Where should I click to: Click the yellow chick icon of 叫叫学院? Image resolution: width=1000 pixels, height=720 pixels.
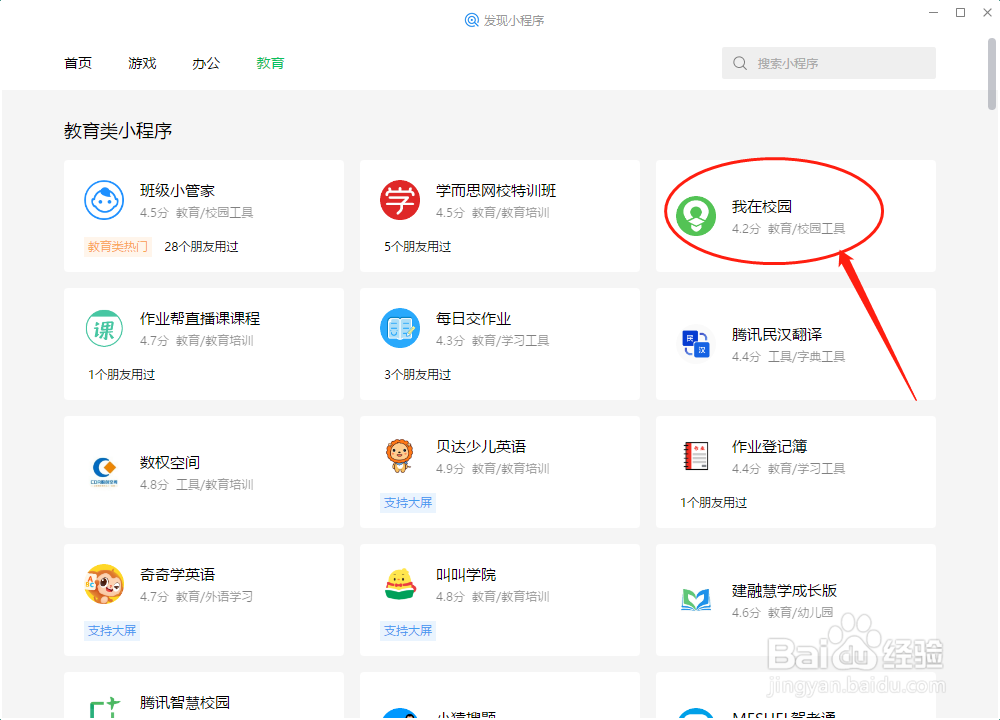pos(400,584)
